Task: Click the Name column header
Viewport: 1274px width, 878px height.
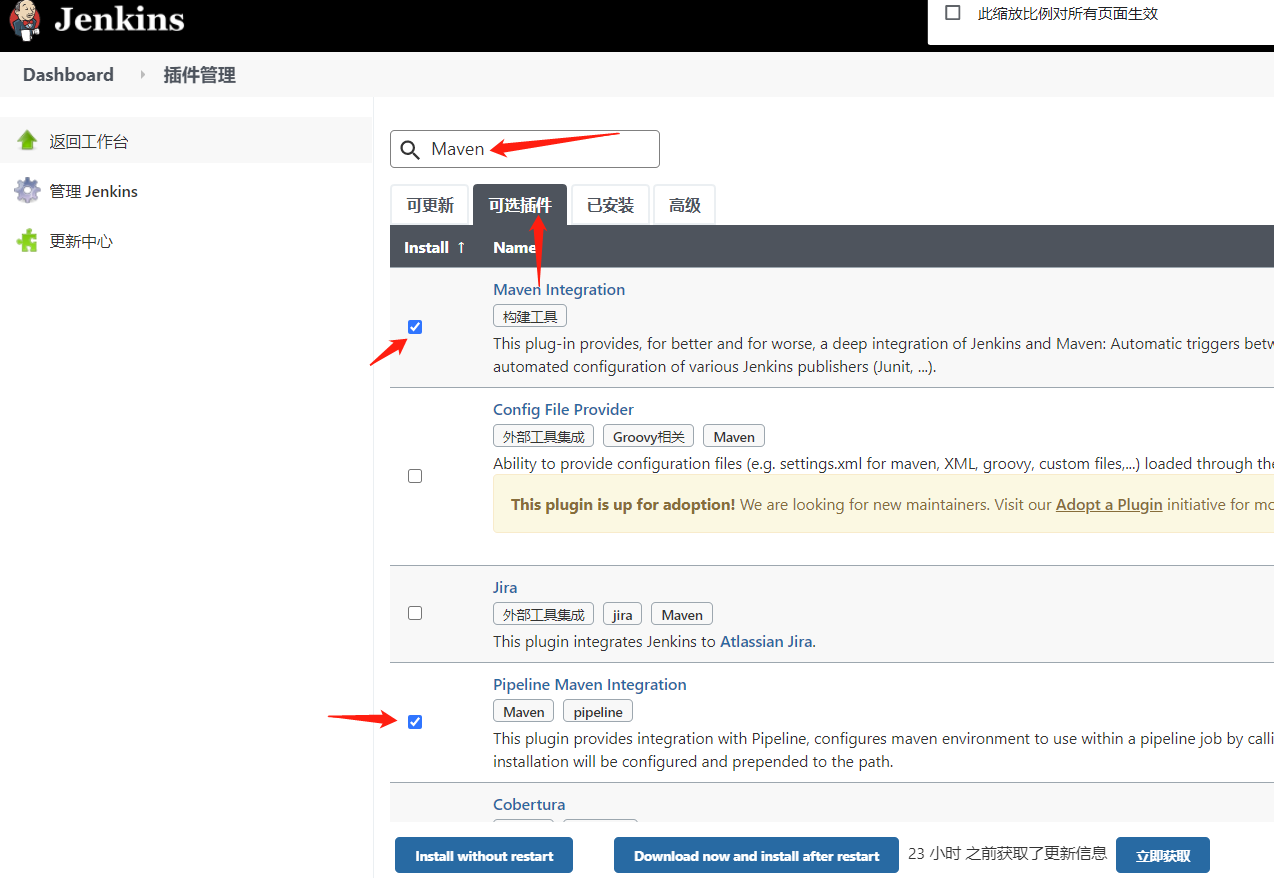Action: 514,247
